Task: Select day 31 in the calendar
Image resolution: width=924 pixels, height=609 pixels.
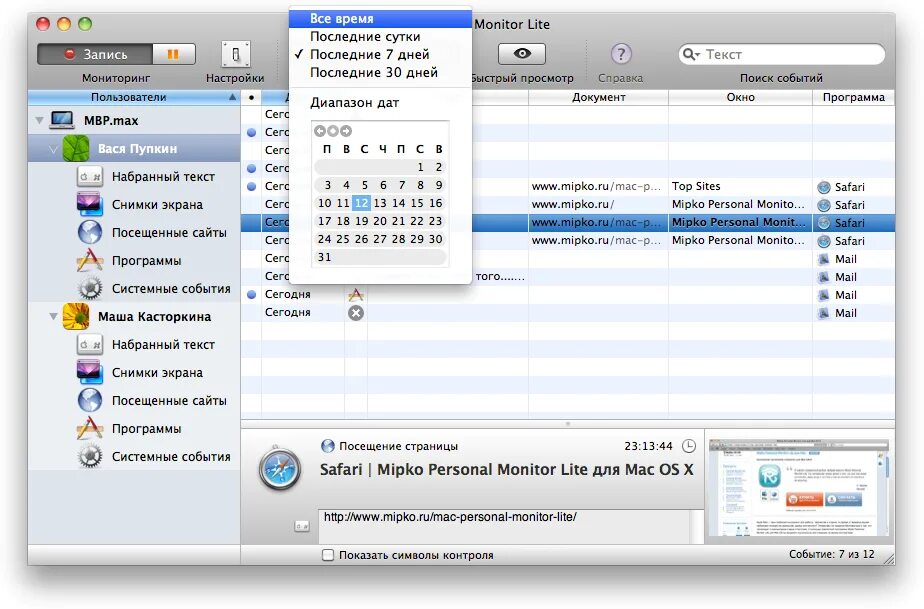Action: coord(325,257)
